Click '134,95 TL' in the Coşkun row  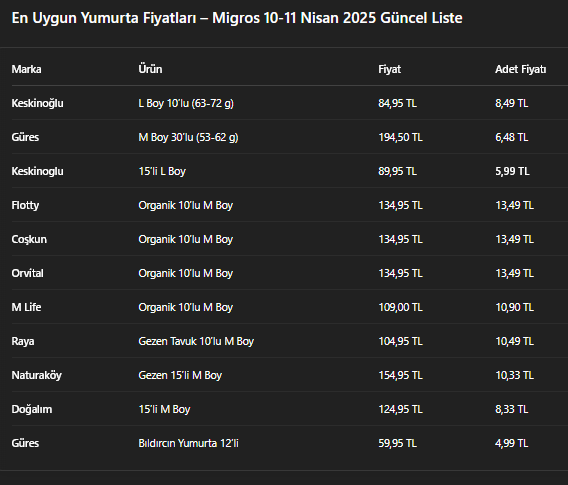pyautogui.click(x=400, y=239)
